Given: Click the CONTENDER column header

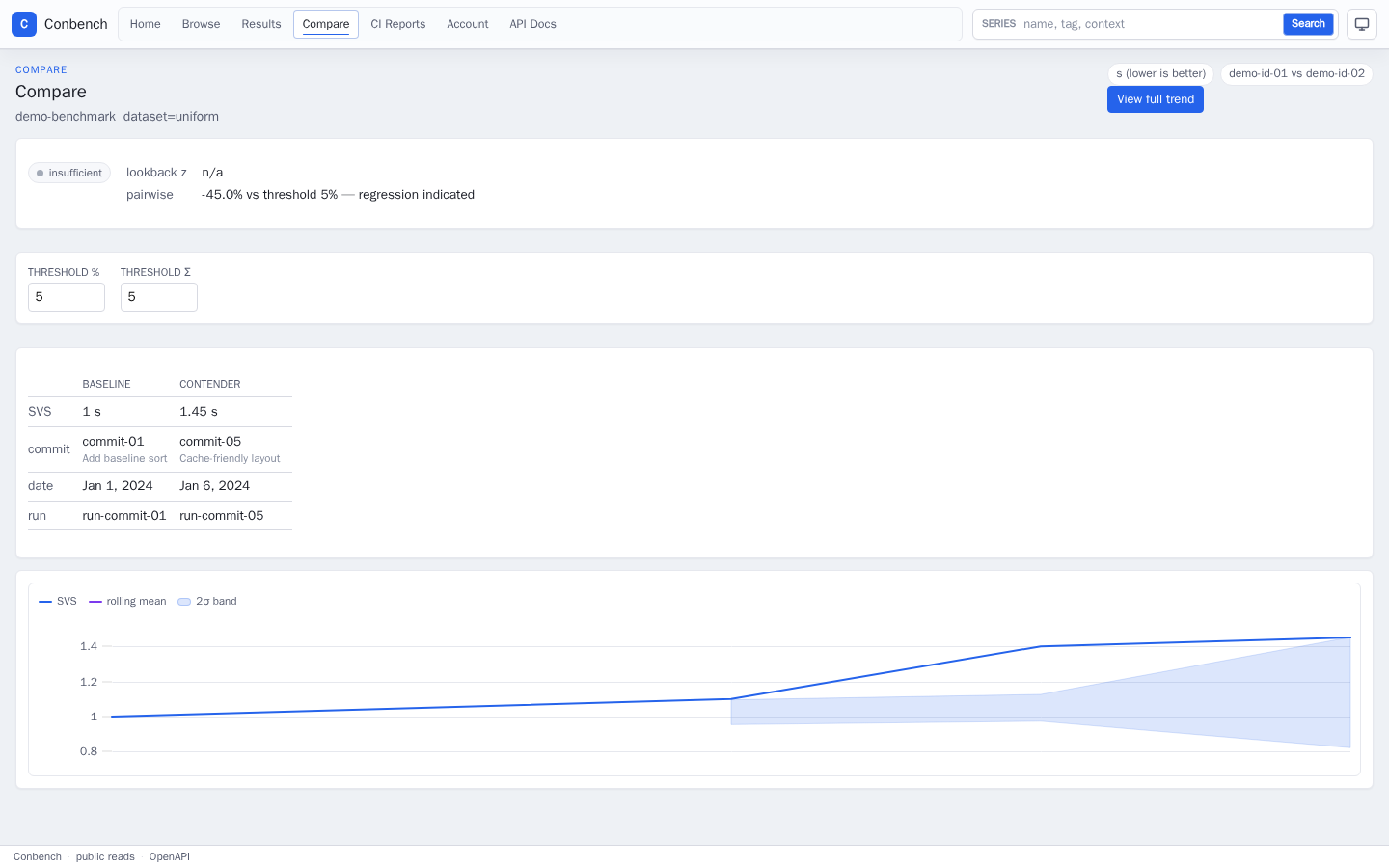Looking at the screenshot, I should [210, 384].
